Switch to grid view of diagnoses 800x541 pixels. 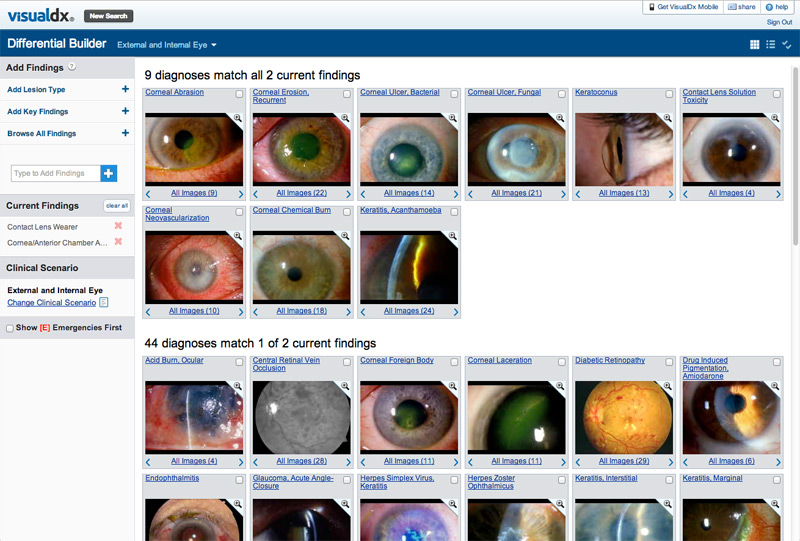(755, 45)
